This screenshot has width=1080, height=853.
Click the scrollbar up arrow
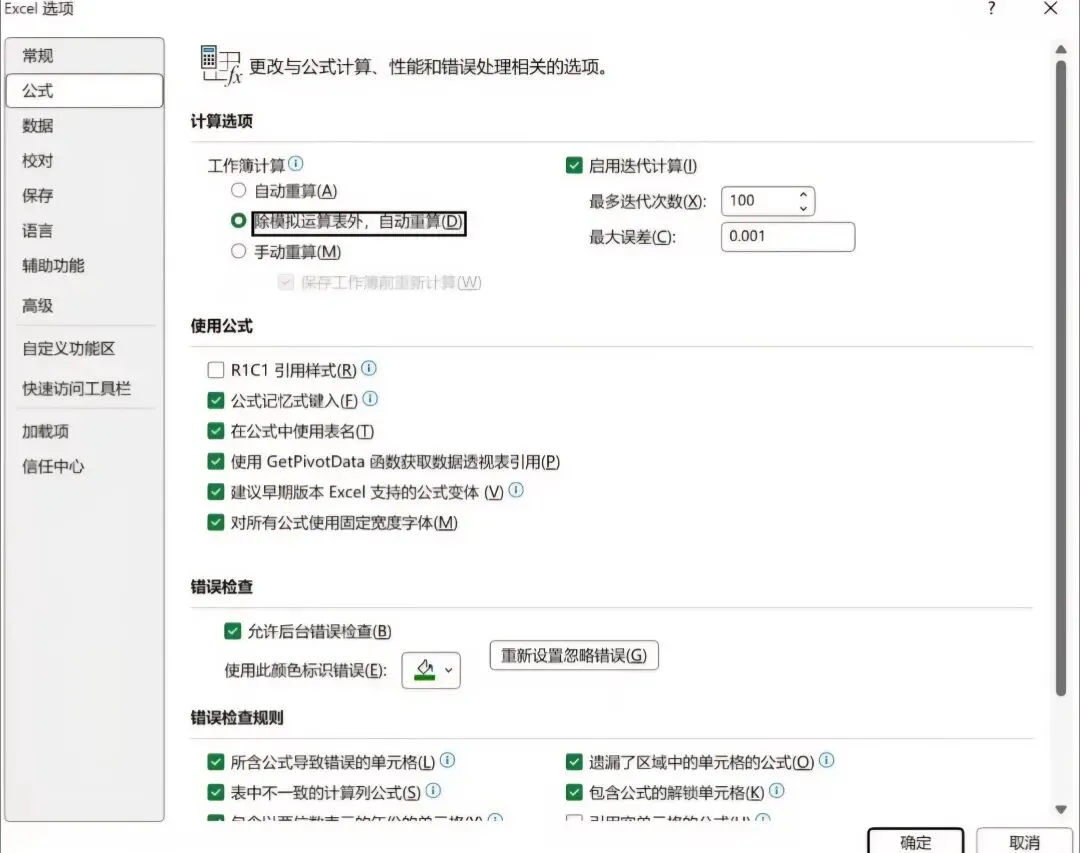click(x=1061, y=49)
